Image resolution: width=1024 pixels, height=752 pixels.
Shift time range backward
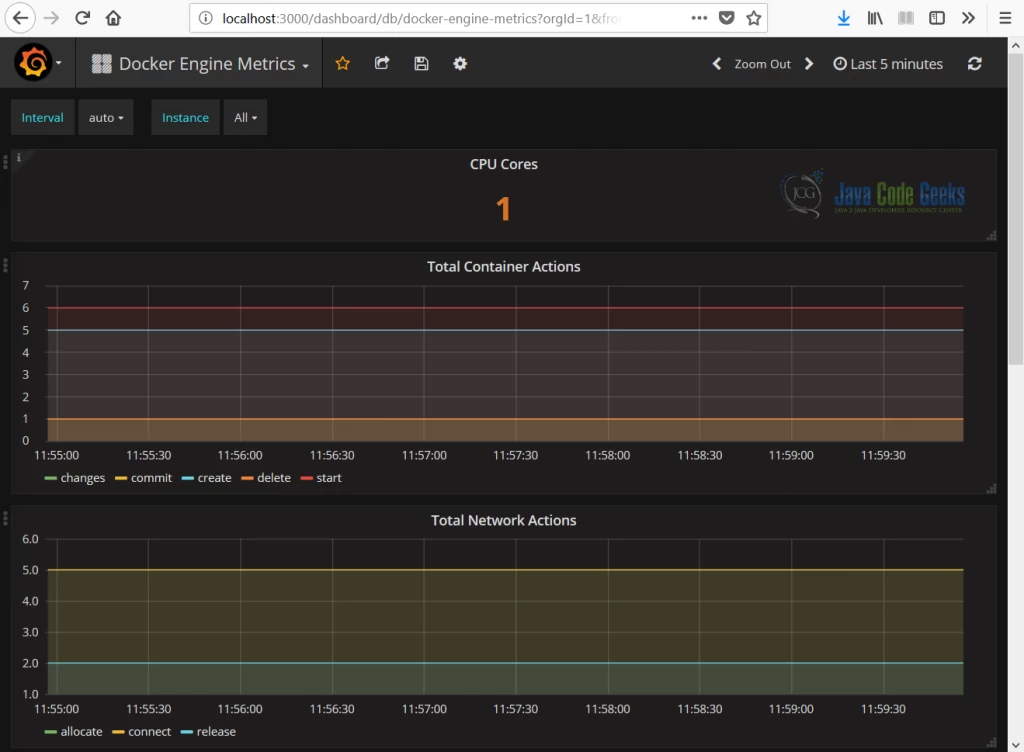[716, 63]
